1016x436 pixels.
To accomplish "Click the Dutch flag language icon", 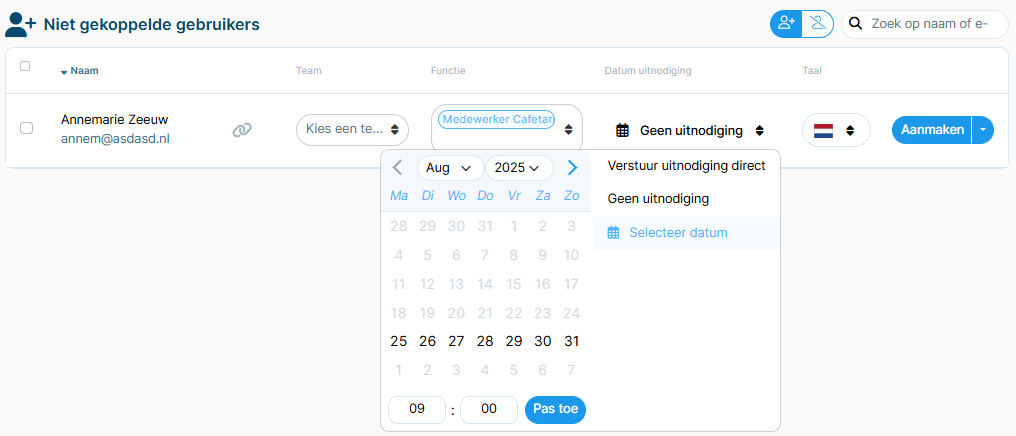I will 823,131.
